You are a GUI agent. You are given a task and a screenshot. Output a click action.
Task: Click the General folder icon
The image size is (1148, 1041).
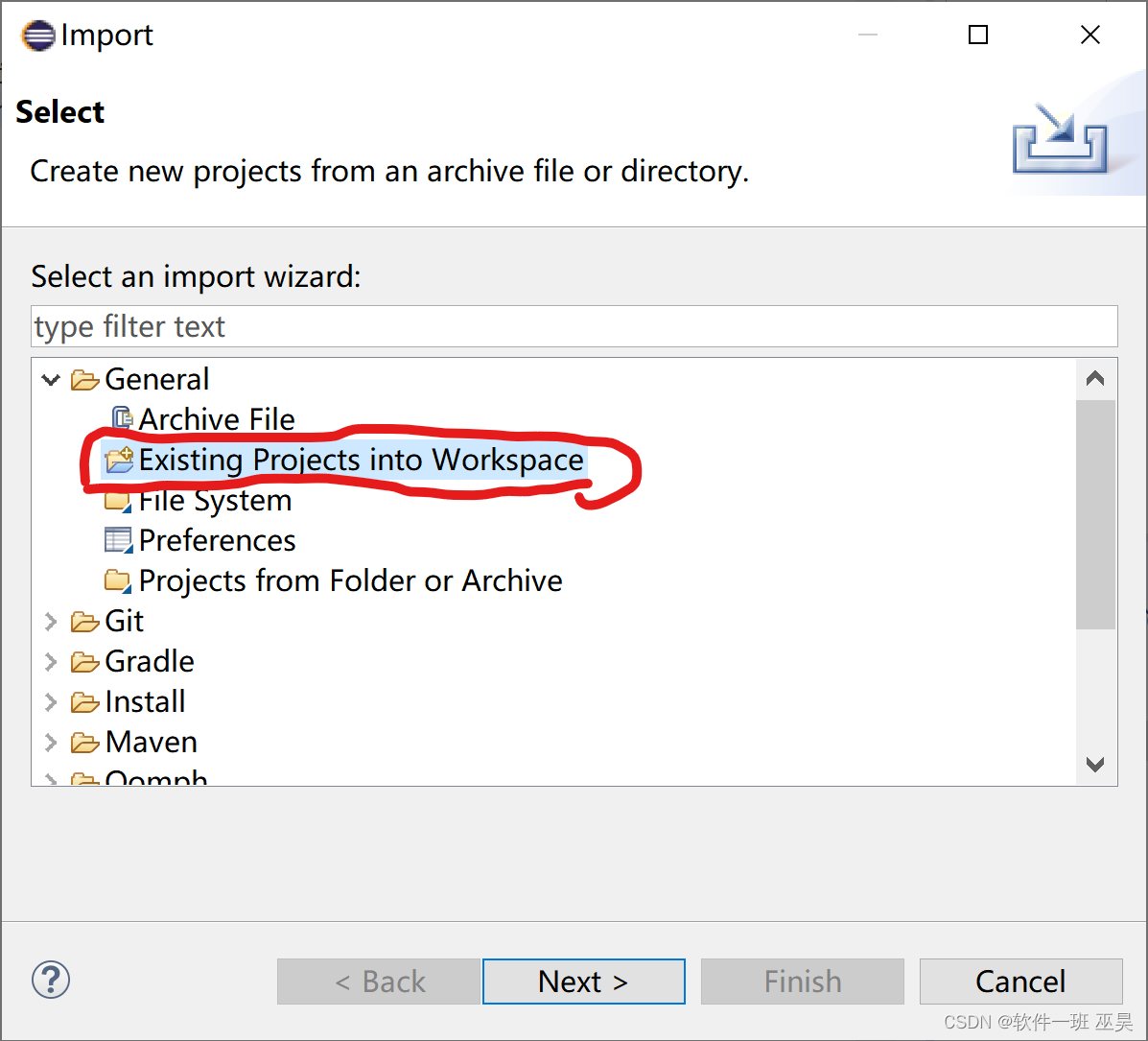(85, 380)
